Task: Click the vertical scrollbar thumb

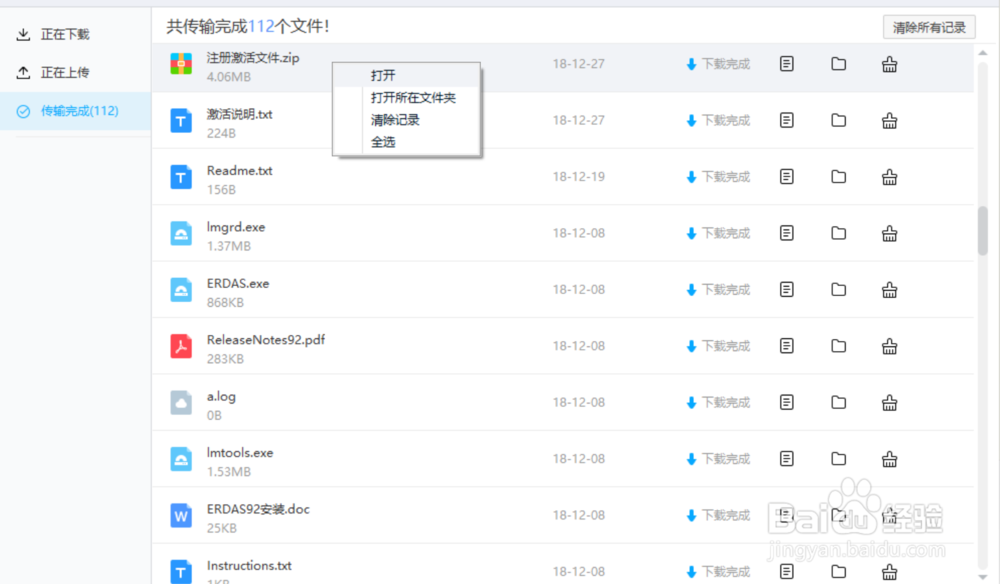Action: click(983, 231)
